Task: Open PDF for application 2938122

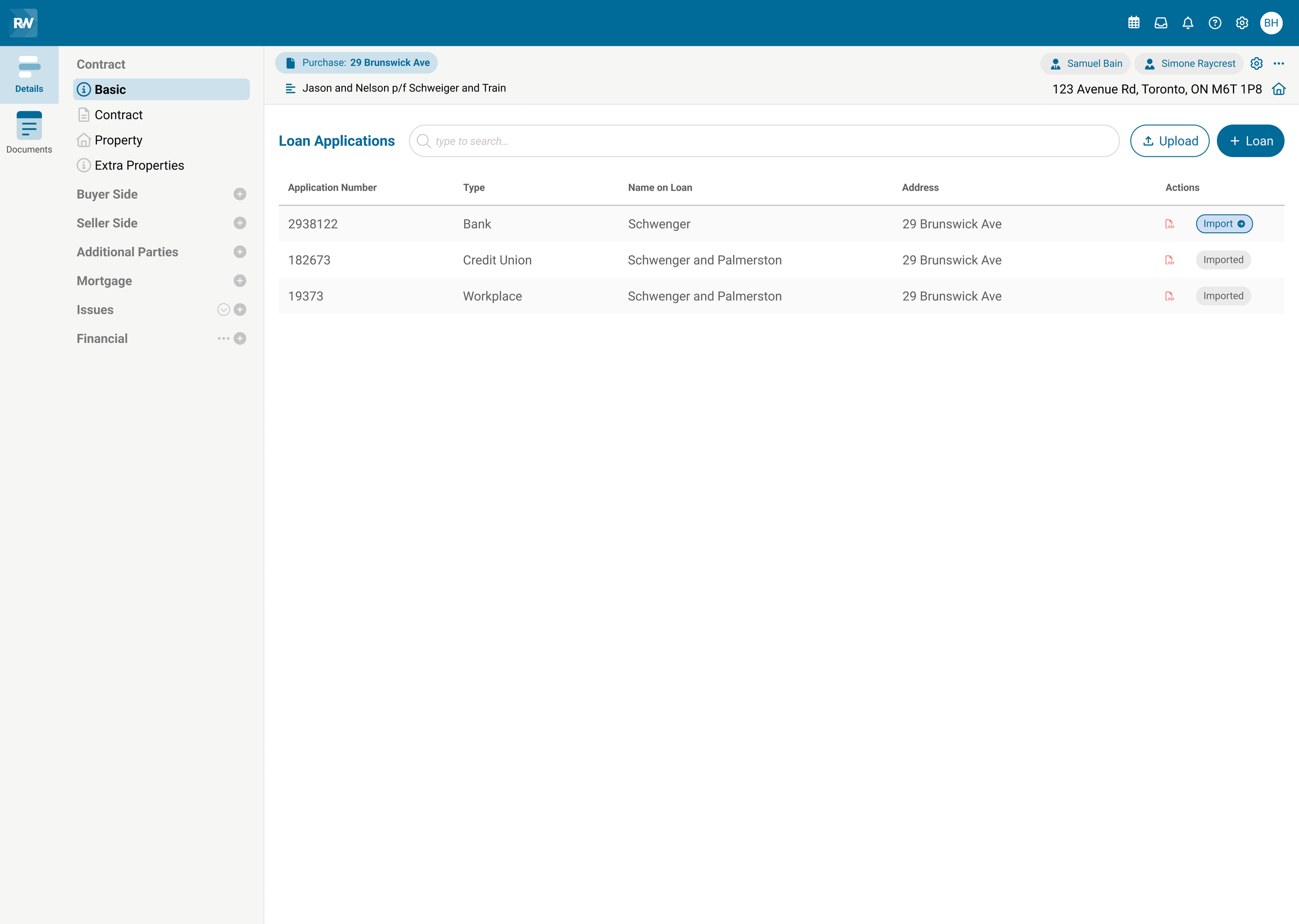Action: tap(1169, 224)
